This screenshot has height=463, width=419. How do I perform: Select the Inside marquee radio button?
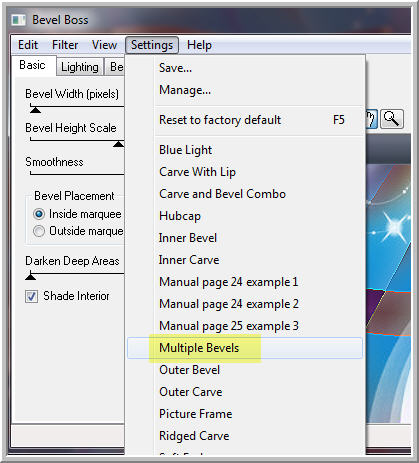tap(39, 214)
